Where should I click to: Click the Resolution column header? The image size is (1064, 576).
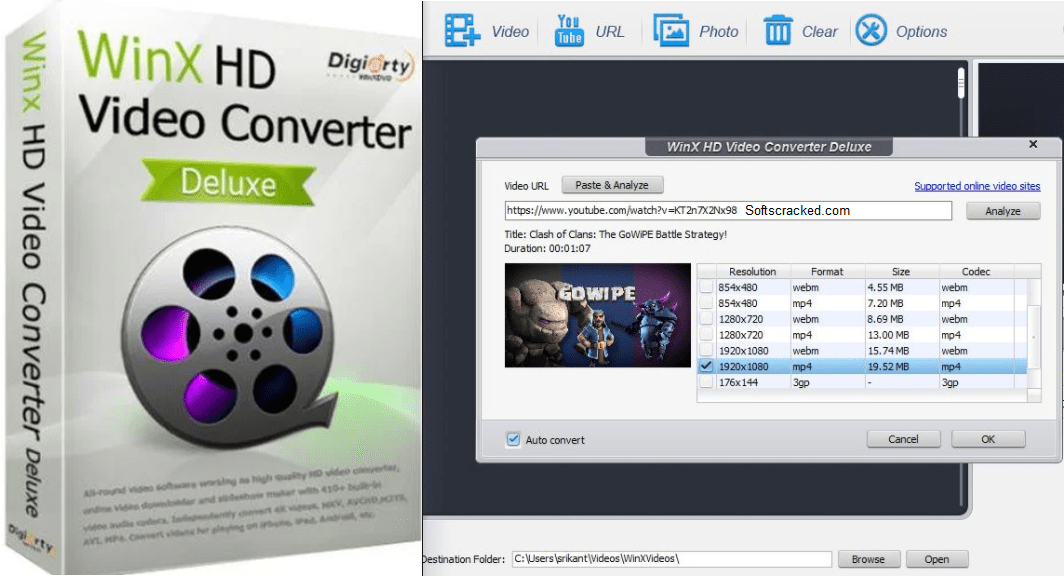coord(752,271)
